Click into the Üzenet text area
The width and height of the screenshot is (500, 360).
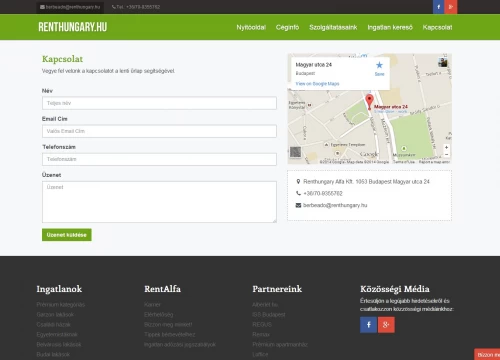point(159,202)
